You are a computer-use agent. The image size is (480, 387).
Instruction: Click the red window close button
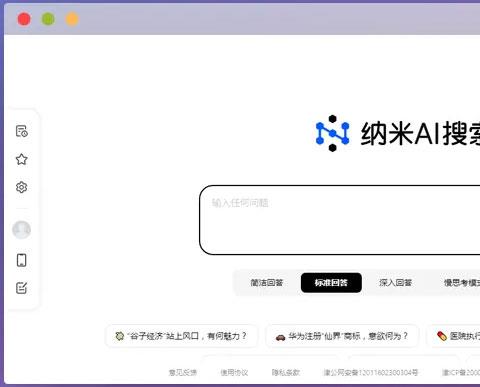point(24,19)
